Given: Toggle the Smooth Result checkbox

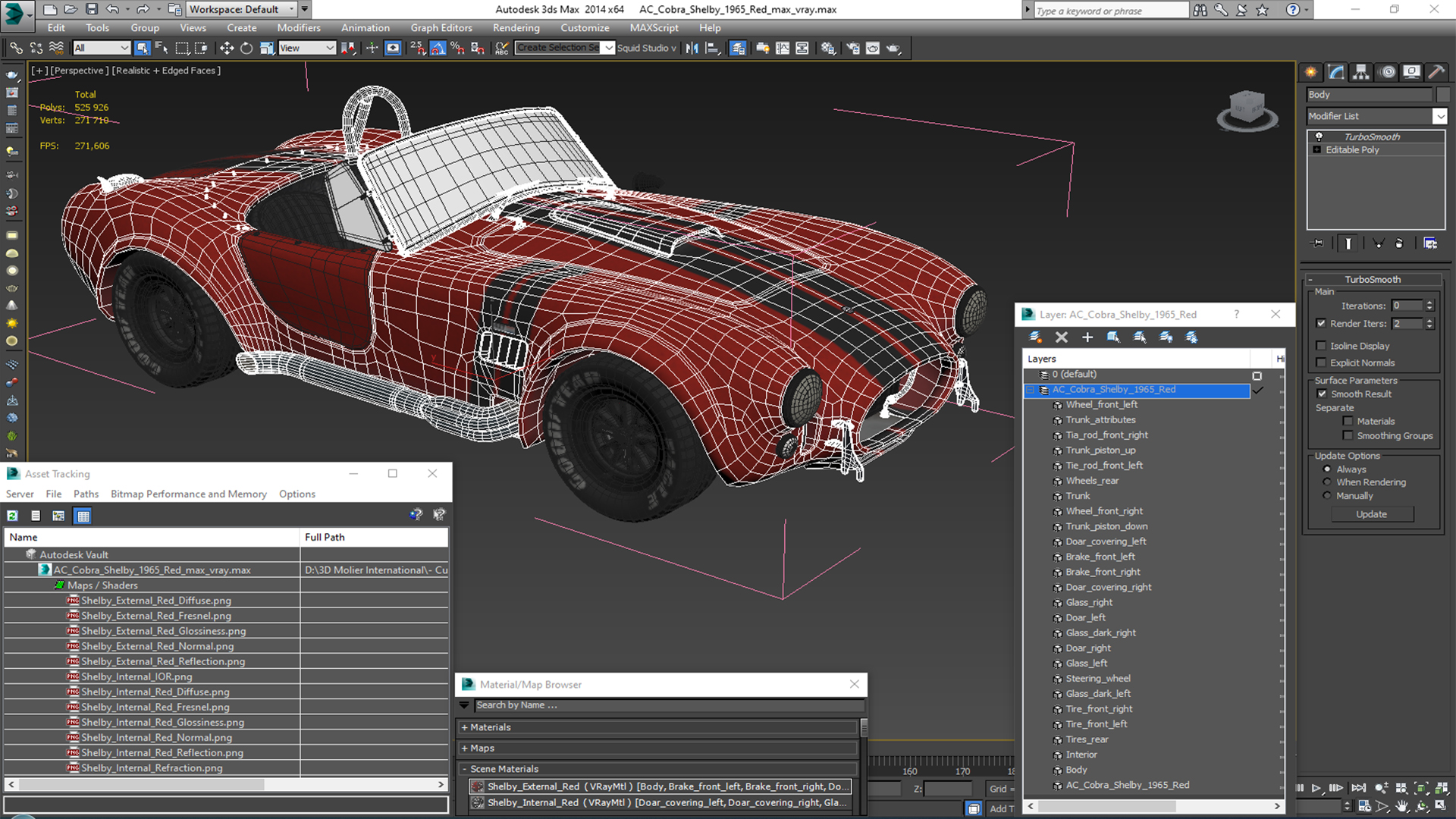Looking at the screenshot, I should (1322, 394).
